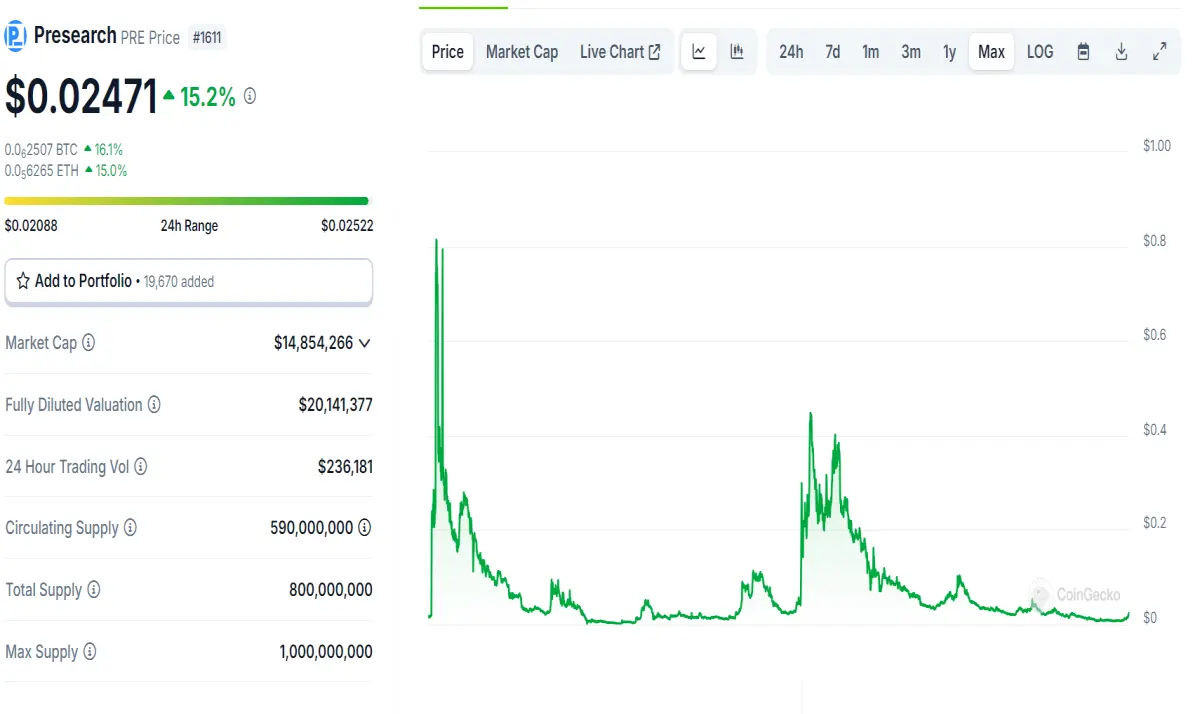
Task: Click the 24h Range progress bar
Action: [x=186, y=201]
